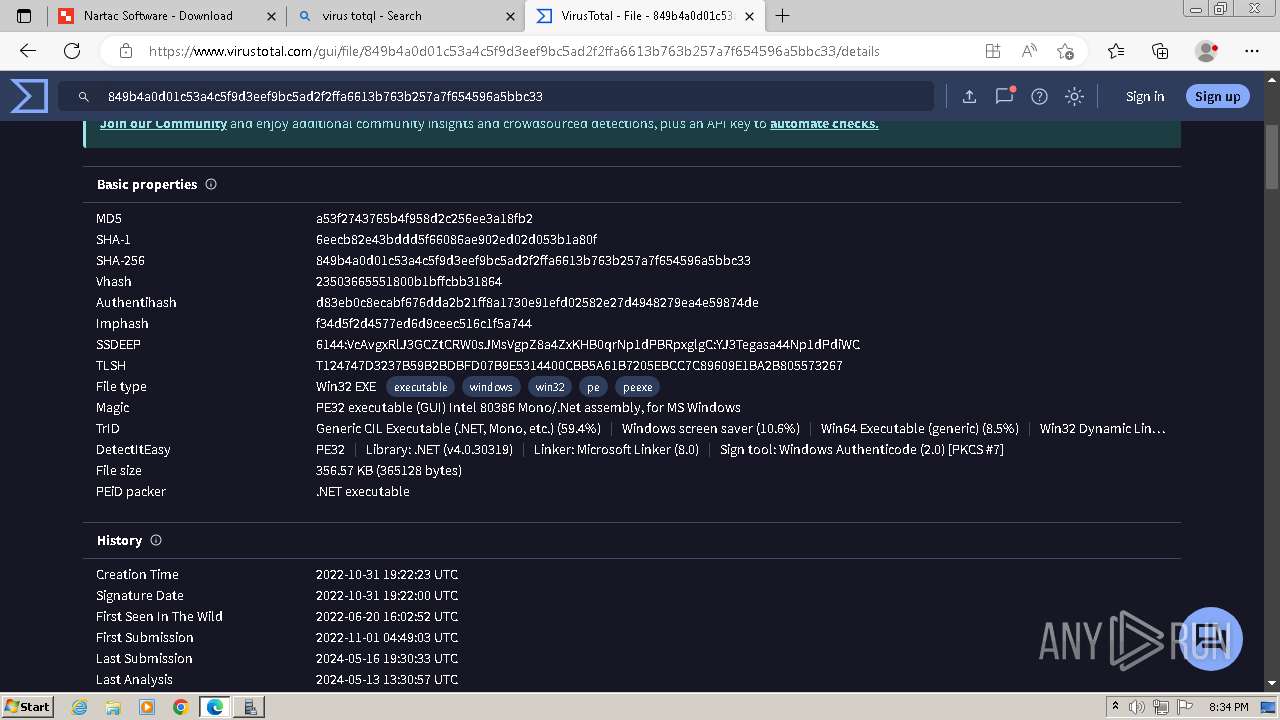
Task: Click the executable tag
Action: click(x=420, y=387)
